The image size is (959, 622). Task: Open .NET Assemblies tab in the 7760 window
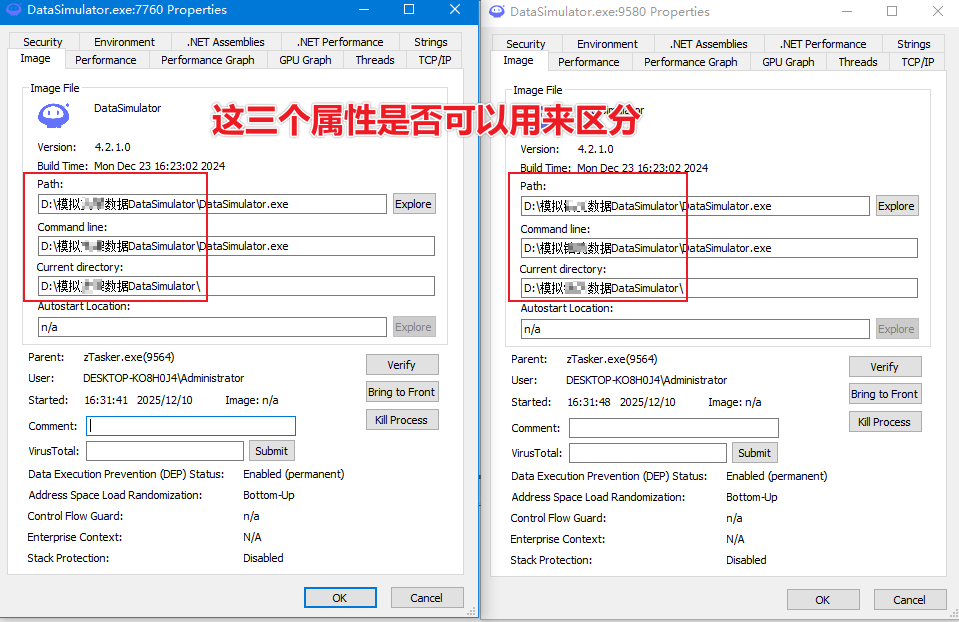(x=226, y=42)
